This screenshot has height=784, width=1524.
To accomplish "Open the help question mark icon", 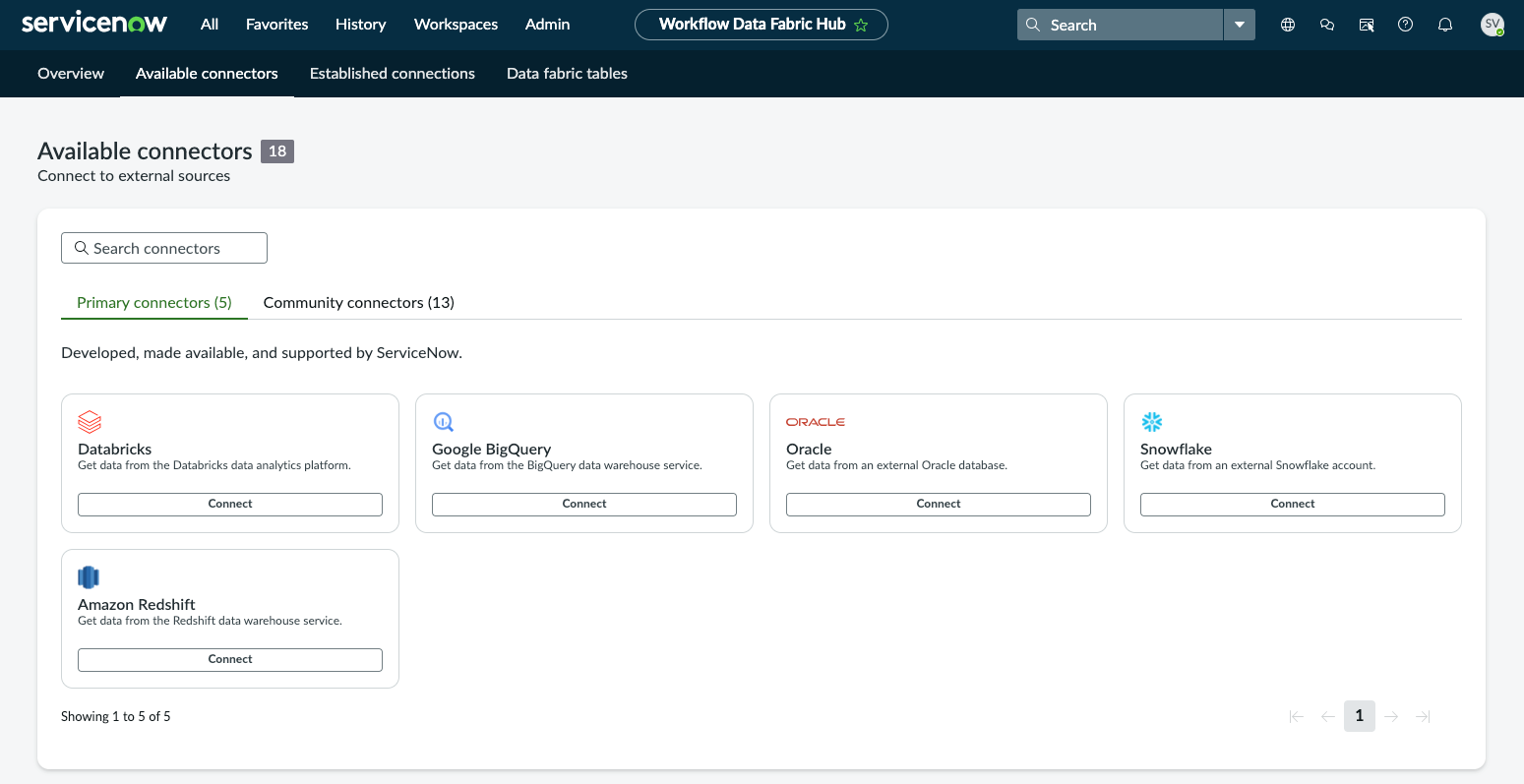I will [1406, 25].
